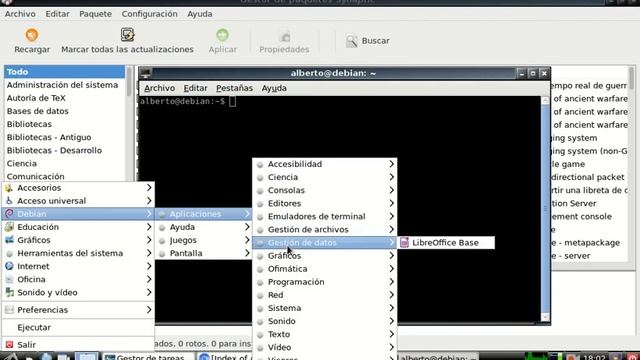
Task: Click the Juegos bullet icon
Action: click(162, 240)
